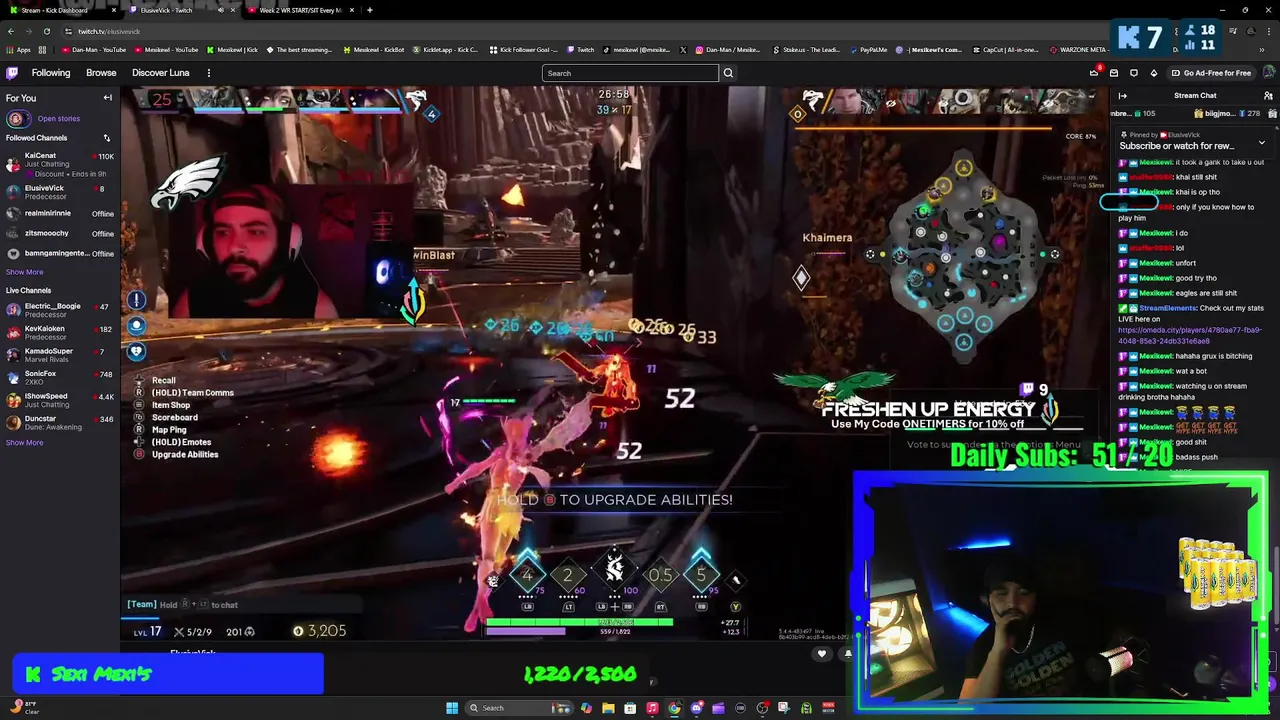
Task: Open Prime loot crown icon
Action: 1094,73
